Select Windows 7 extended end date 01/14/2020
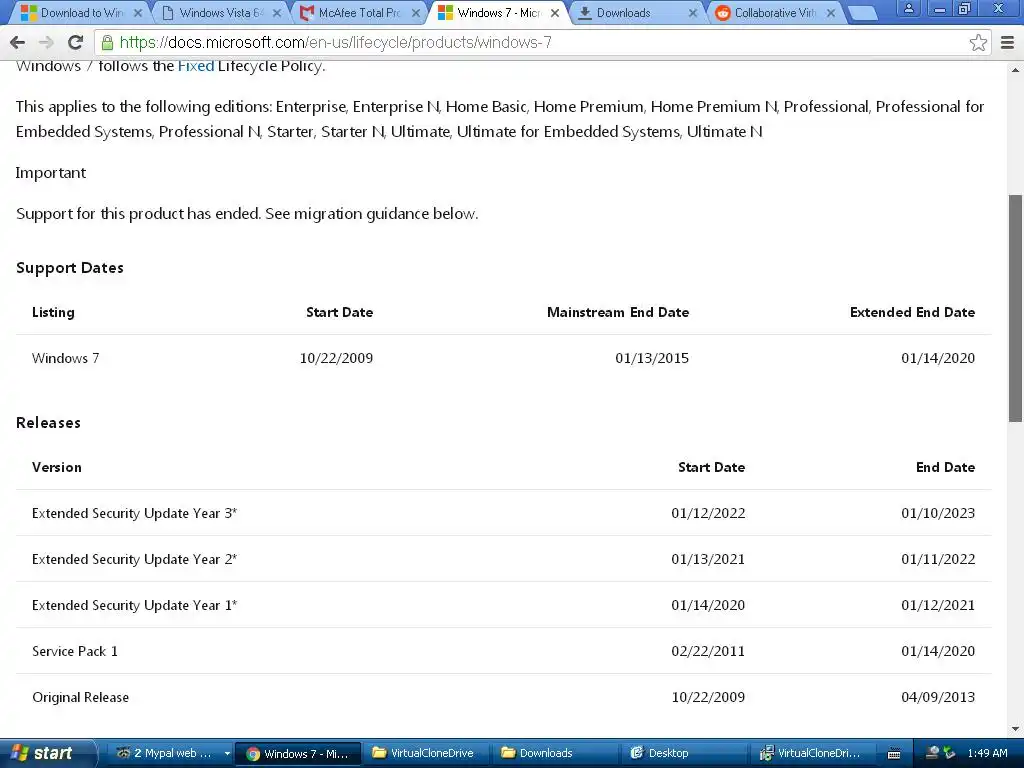The image size is (1024, 768). (x=938, y=358)
